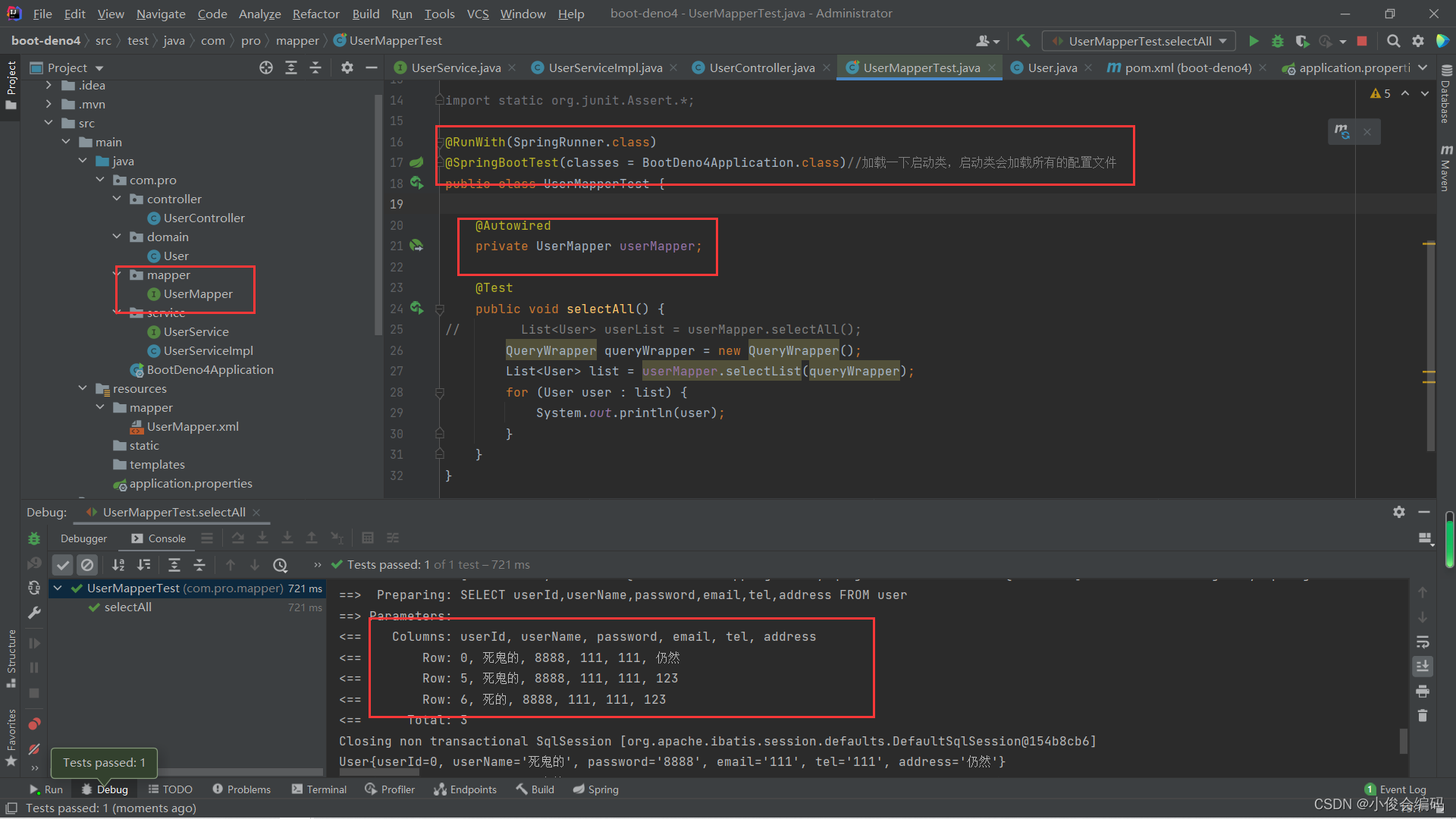
Task: Click run gutter icon beside selectAll method
Action: [416, 308]
